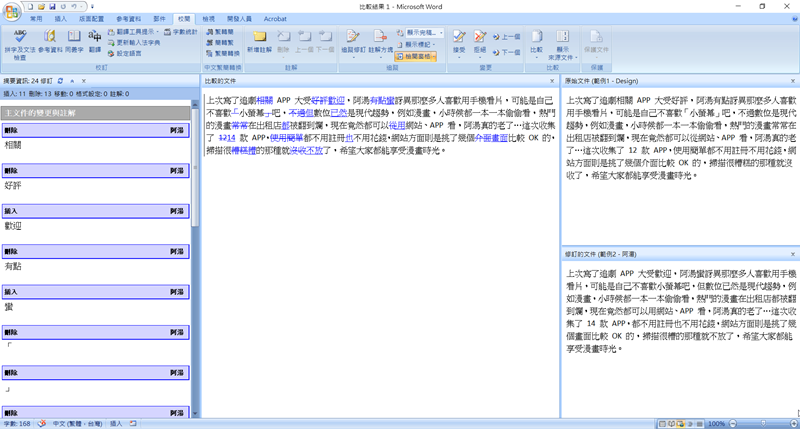Close the 原始文件 original document pane

pos(793,81)
